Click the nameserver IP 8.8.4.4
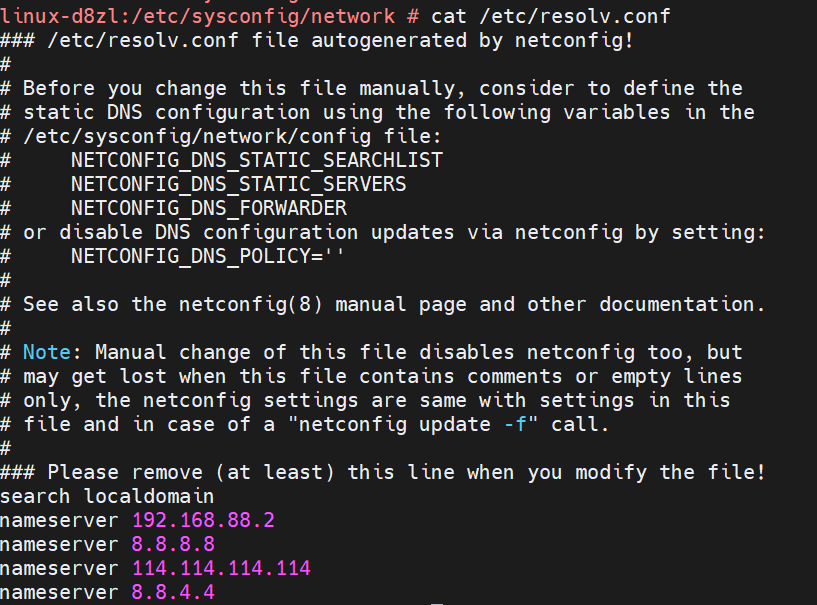This screenshot has width=817, height=605. point(174,592)
